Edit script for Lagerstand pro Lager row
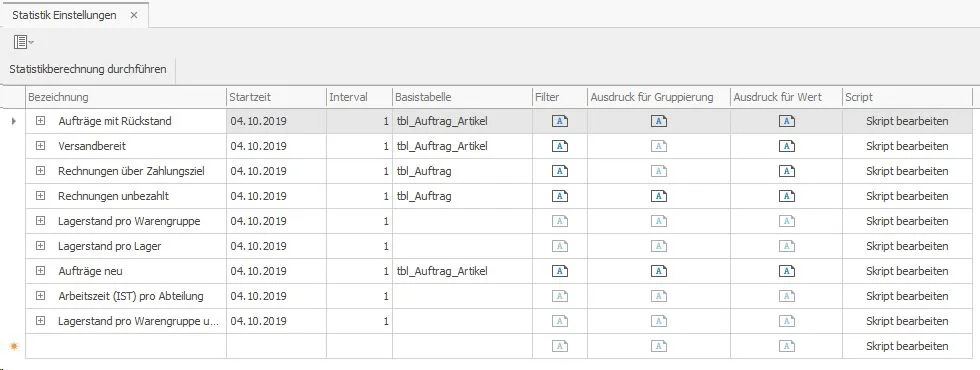980x370 pixels. coord(907,246)
